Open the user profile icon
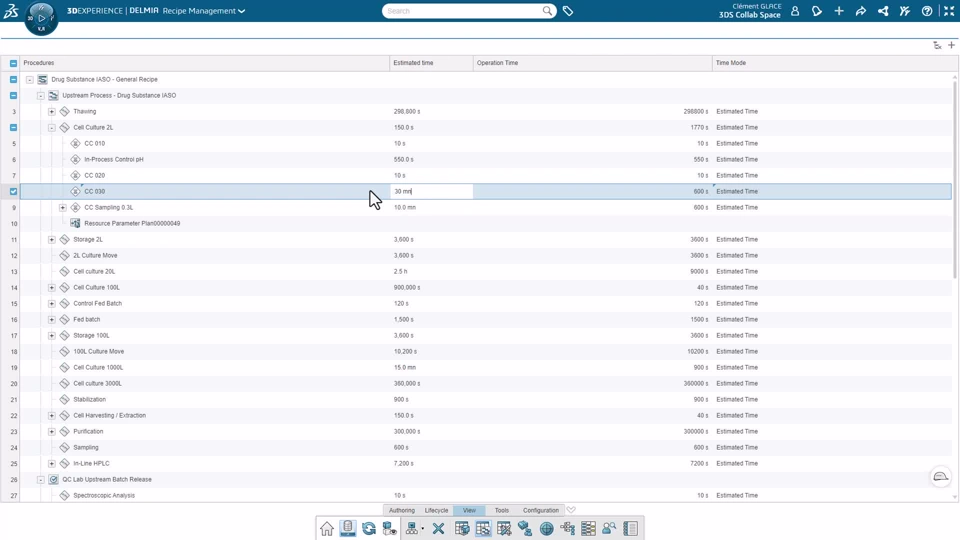Screen dimensions: 960x540 (x=795, y=11)
